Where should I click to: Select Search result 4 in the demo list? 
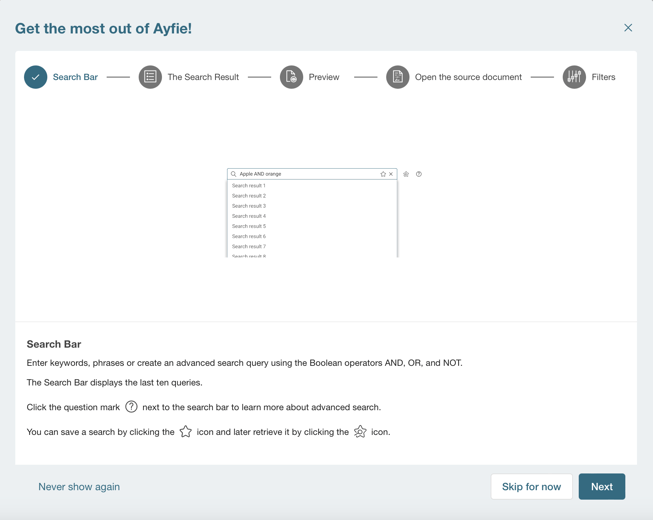pyautogui.click(x=249, y=216)
